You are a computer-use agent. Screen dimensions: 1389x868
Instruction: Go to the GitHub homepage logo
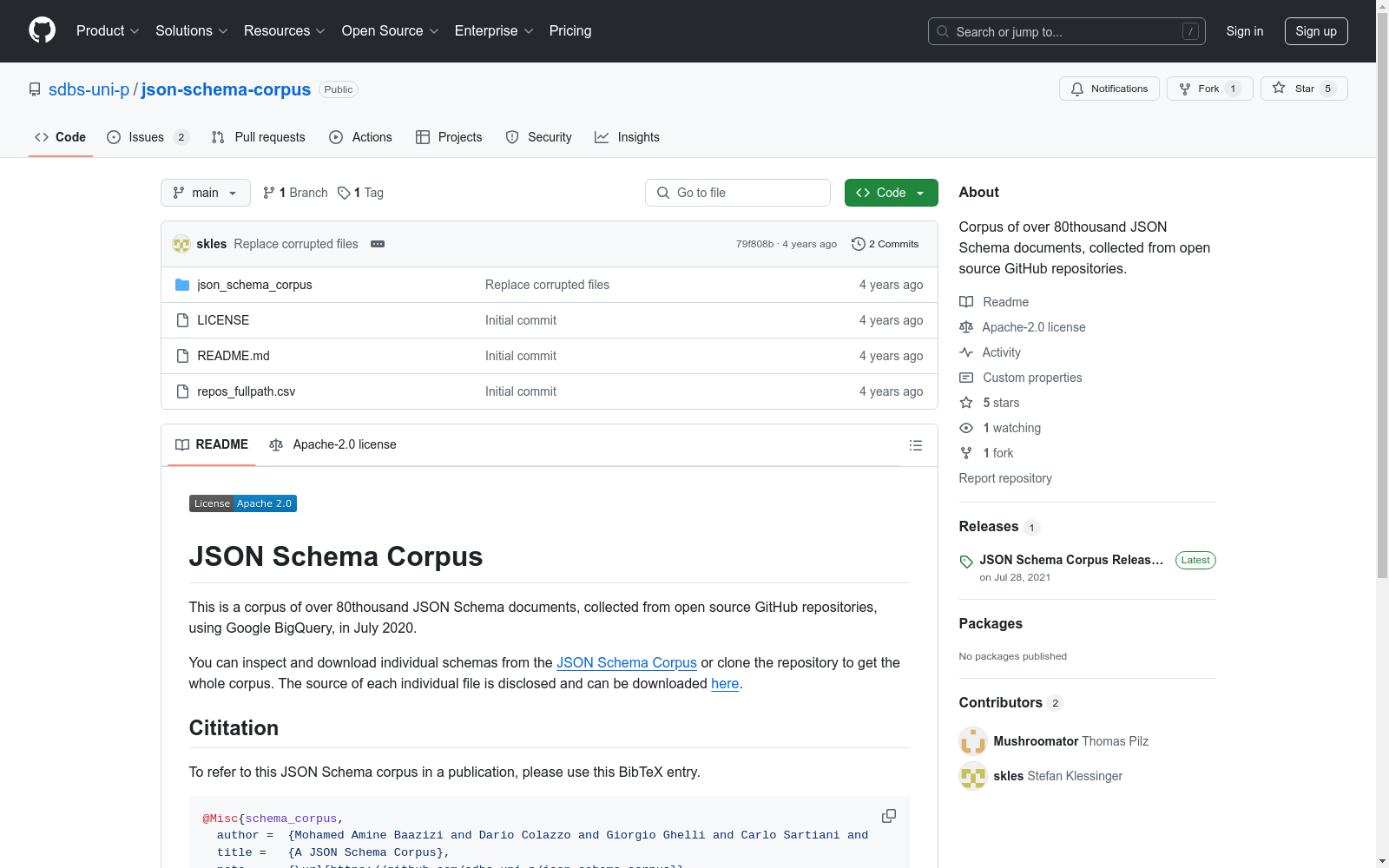click(42, 30)
